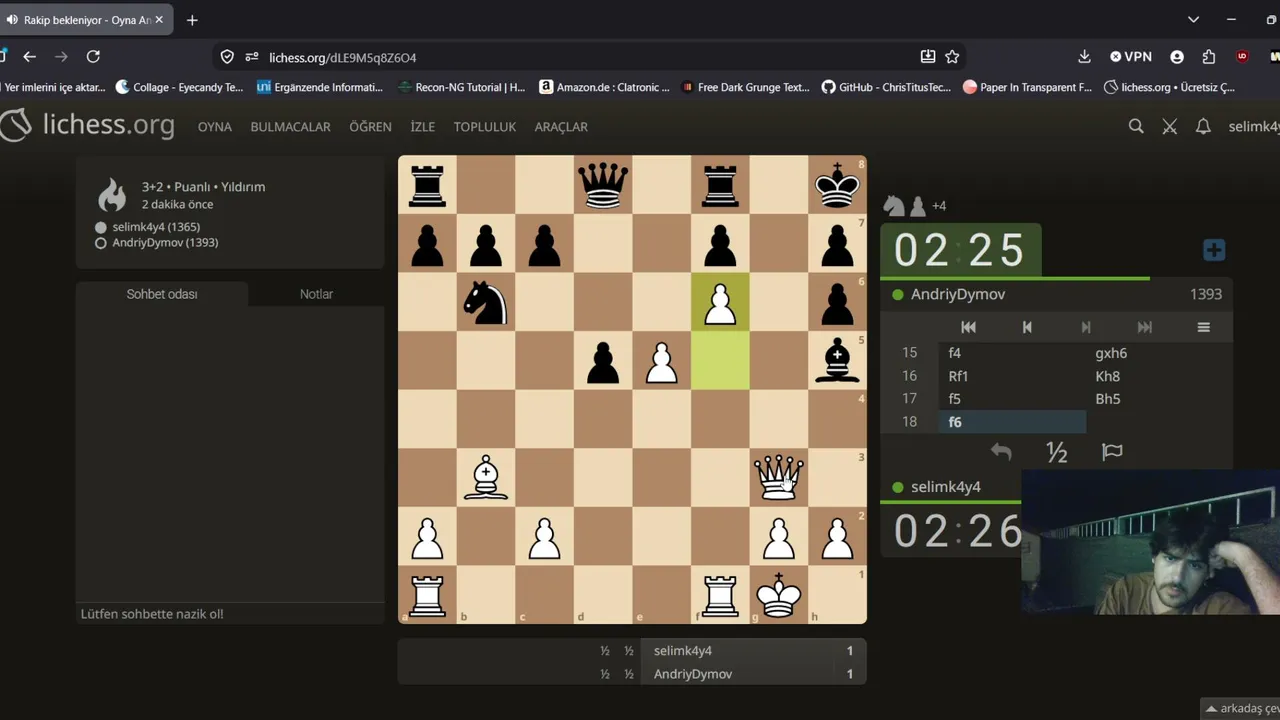Viewport: 1280px width, 720px height.
Task: Jump to first move in move list
Action: [968, 327]
